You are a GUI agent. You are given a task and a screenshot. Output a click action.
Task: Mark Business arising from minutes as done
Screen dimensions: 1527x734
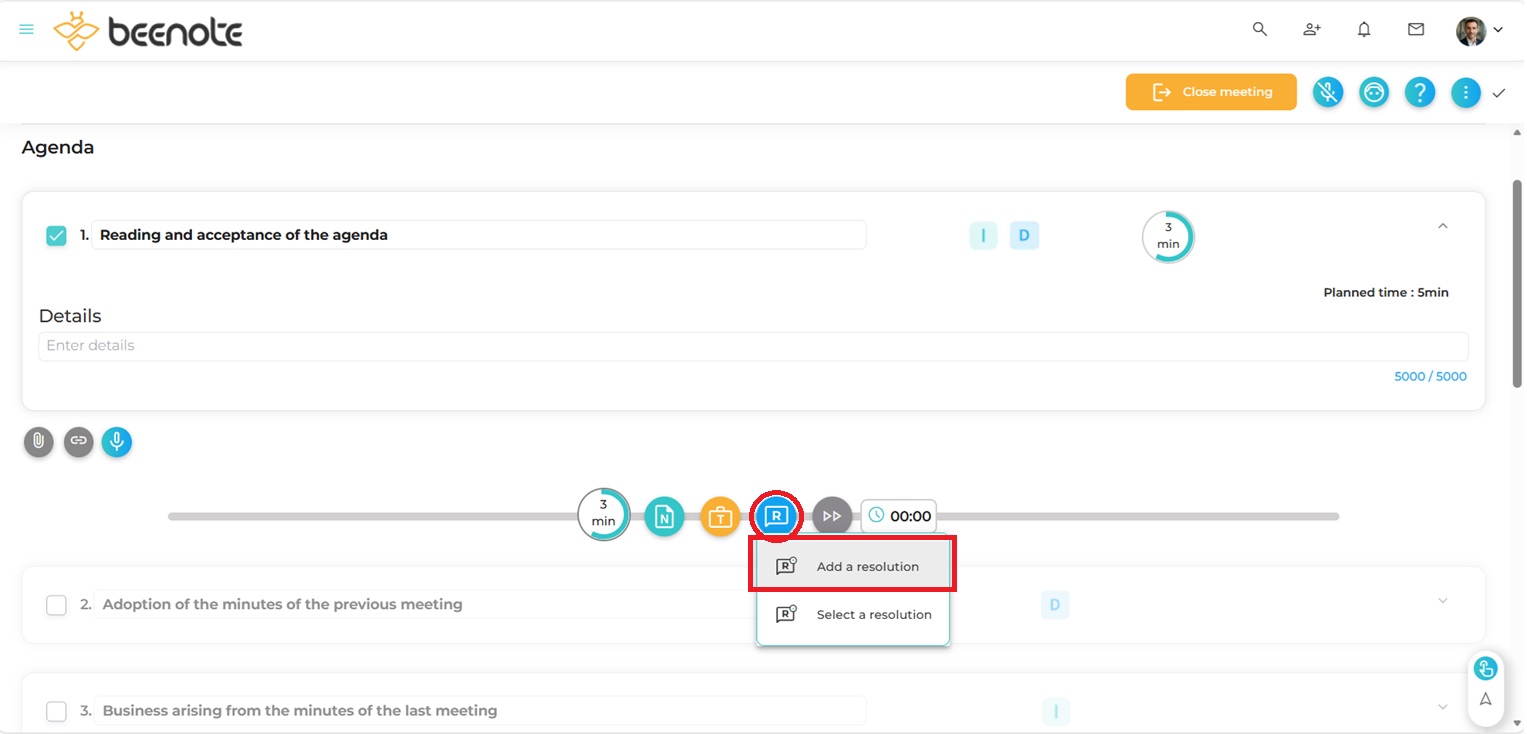[x=56, y=711]
